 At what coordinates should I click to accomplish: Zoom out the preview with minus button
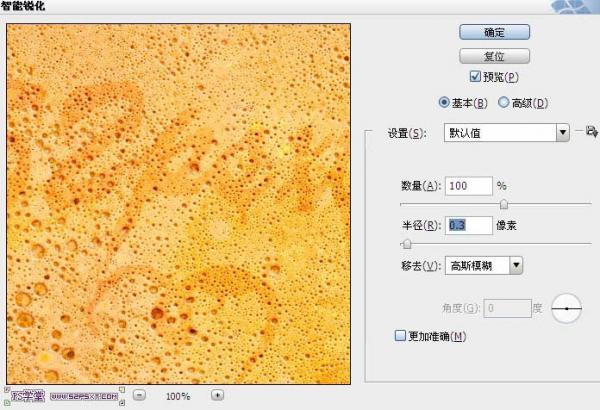139,395
